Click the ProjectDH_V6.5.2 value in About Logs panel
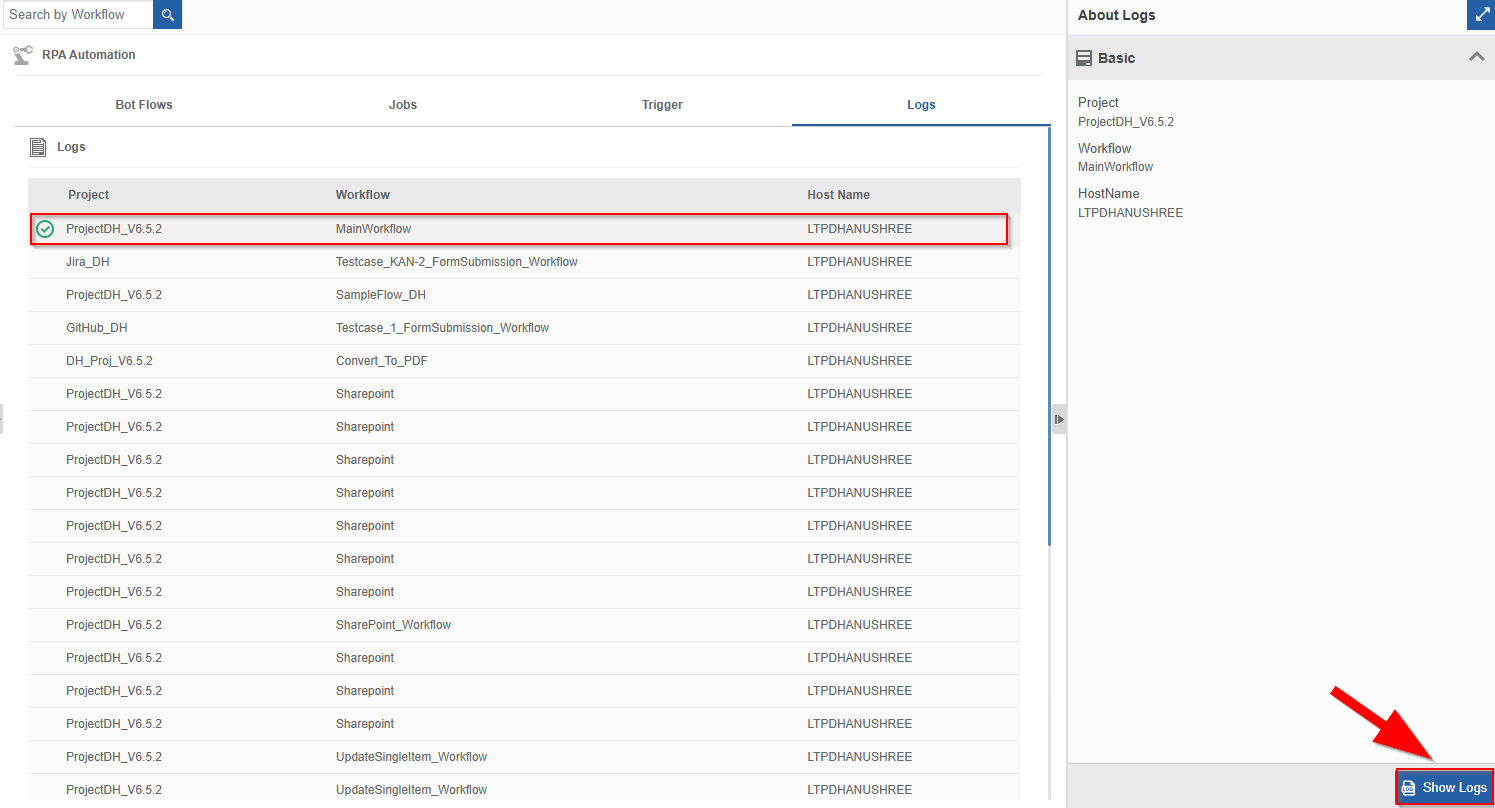Screen dimensions: 1495x808 tap(1126, 122)
